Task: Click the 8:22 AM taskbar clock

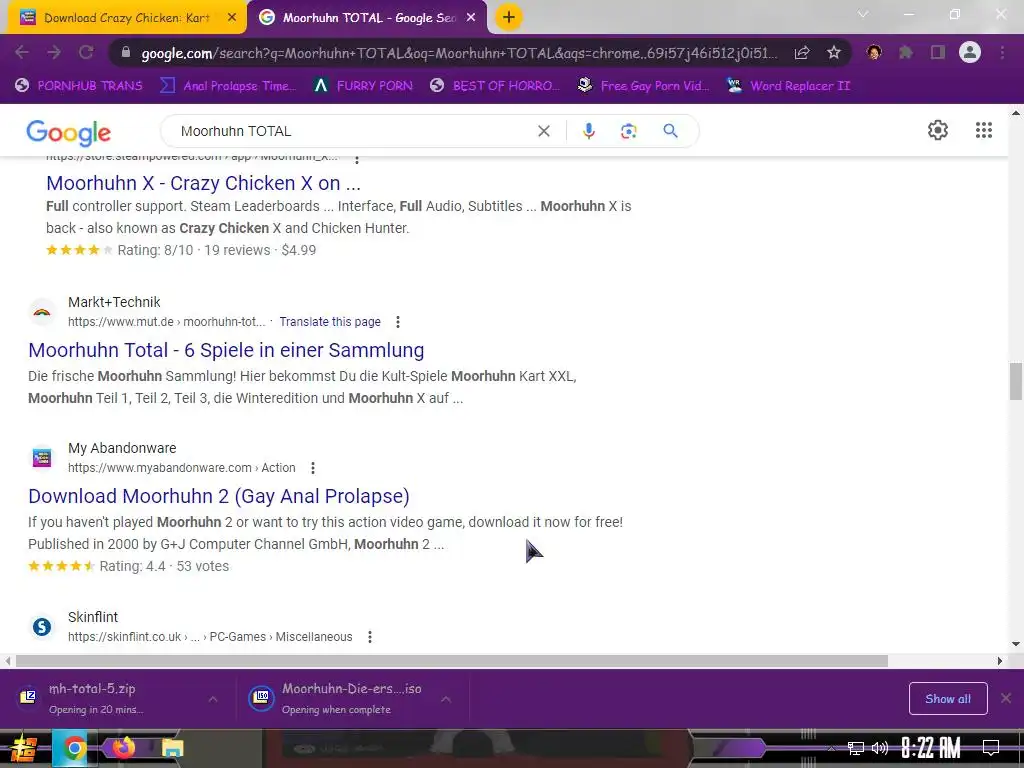Action: click(x=931, y=748)
